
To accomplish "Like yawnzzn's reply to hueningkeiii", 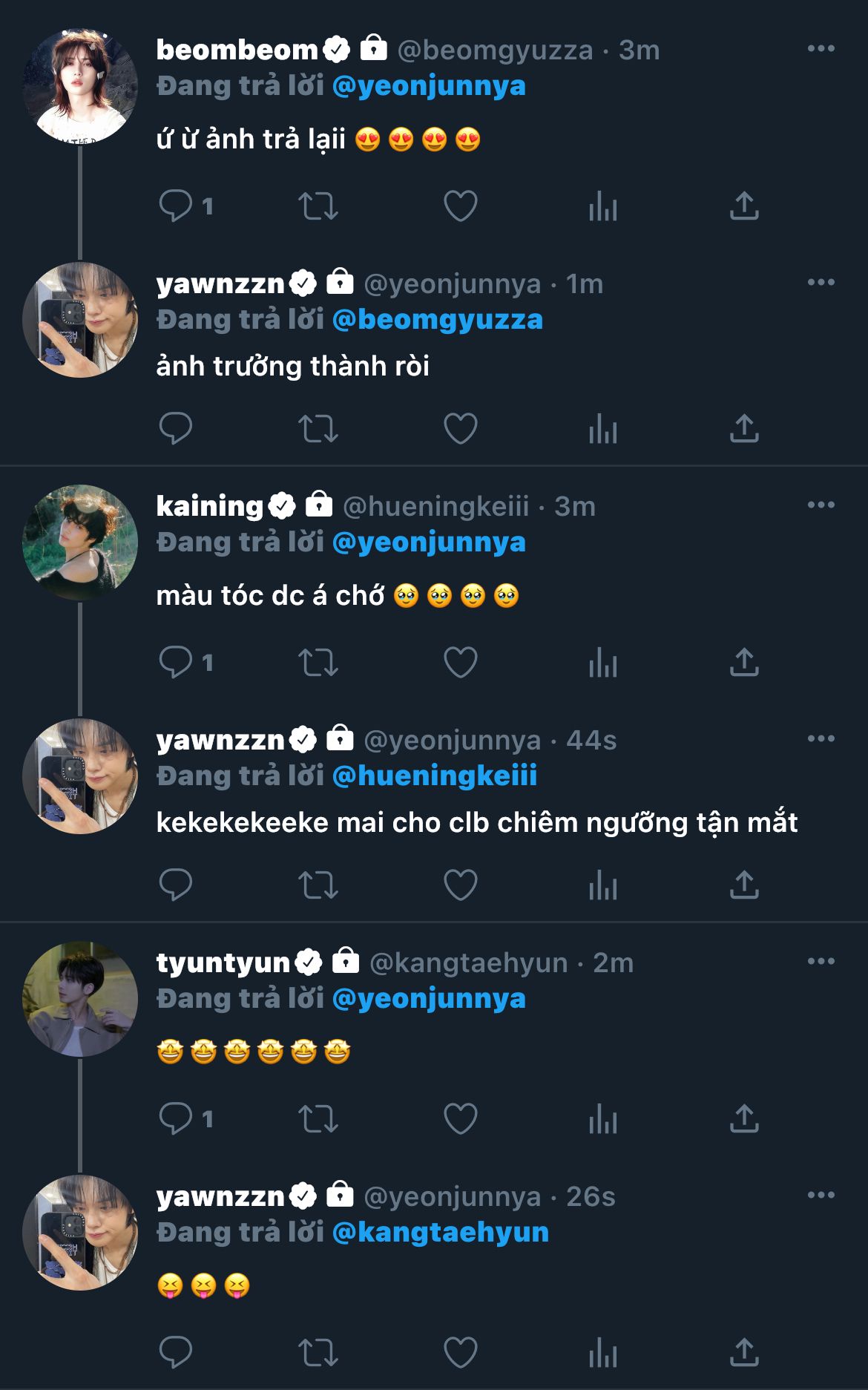I will tap(460, 885).
